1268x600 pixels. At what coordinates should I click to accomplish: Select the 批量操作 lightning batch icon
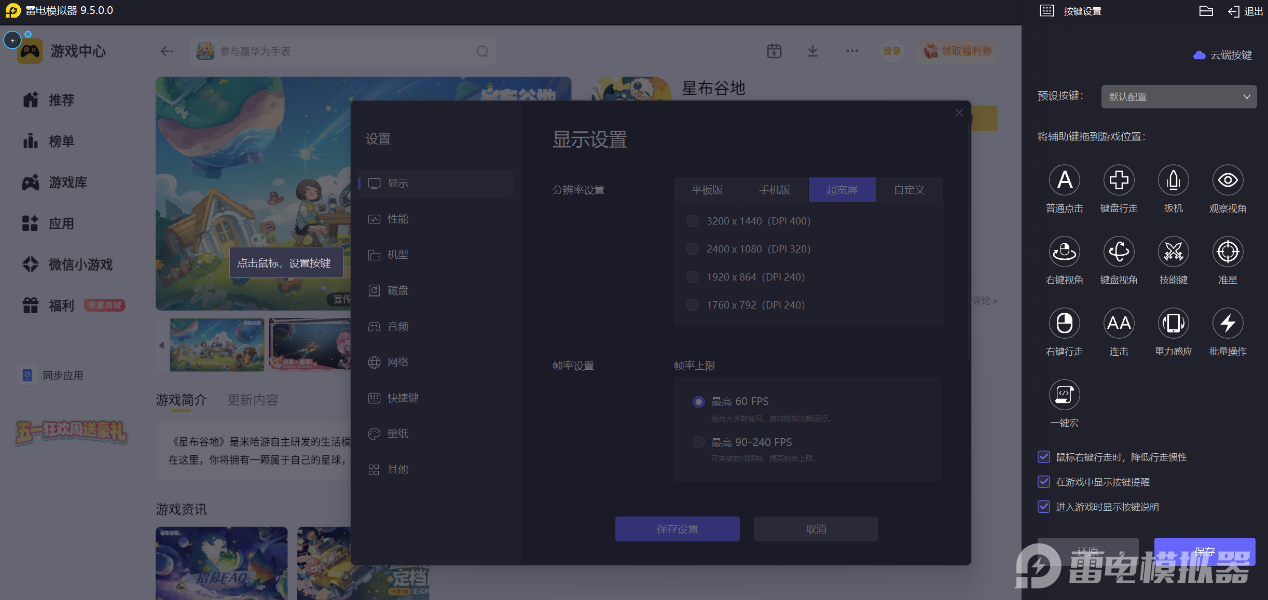[x=1227, y=323]
